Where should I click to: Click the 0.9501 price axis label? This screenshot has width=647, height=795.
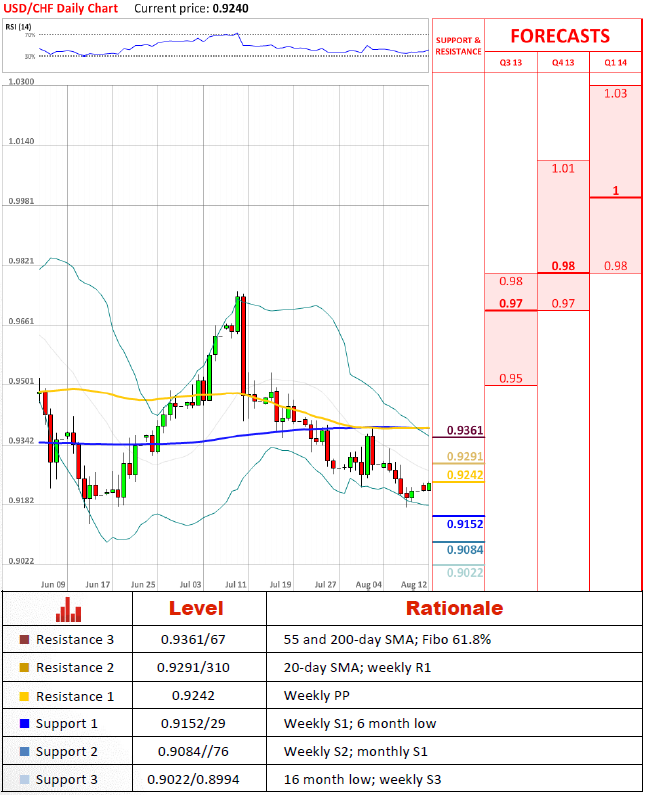point(21,381)
